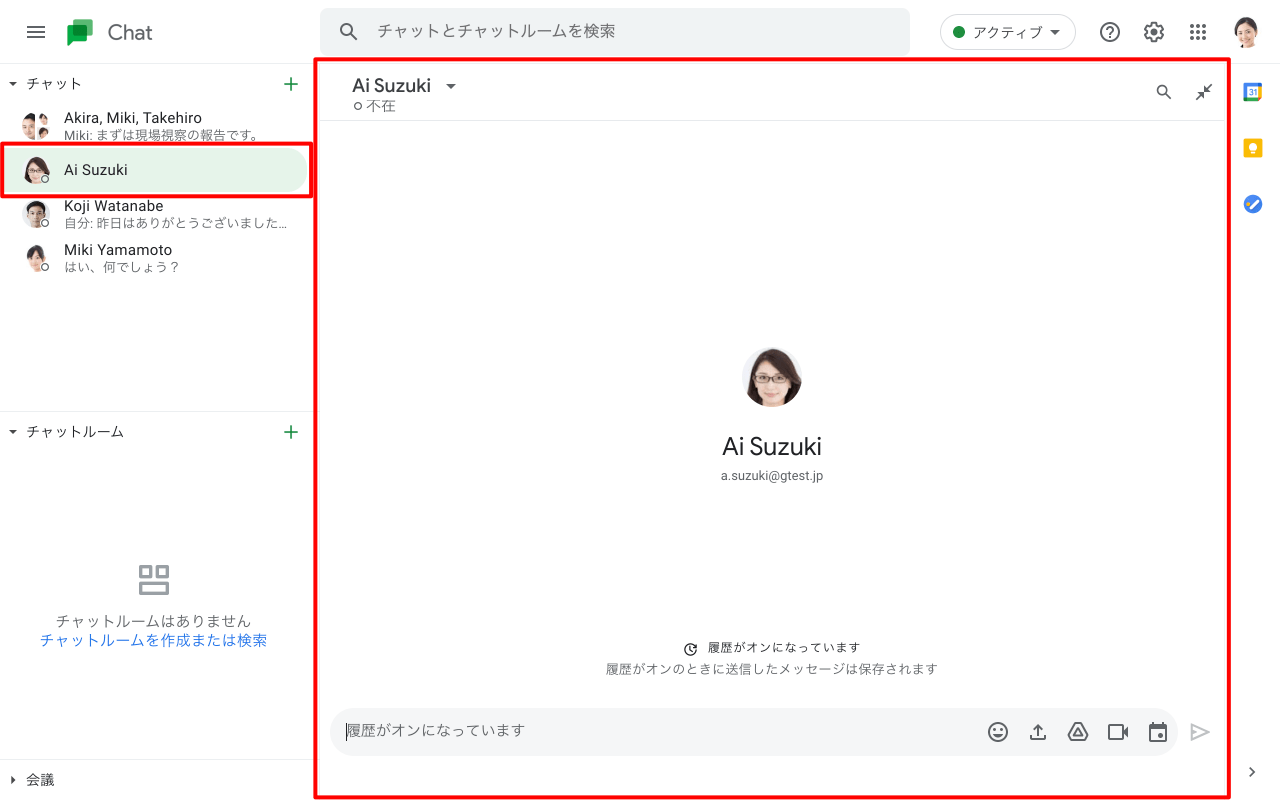
Task: Collapse the チャットルーム section
Action: [13, 432]
